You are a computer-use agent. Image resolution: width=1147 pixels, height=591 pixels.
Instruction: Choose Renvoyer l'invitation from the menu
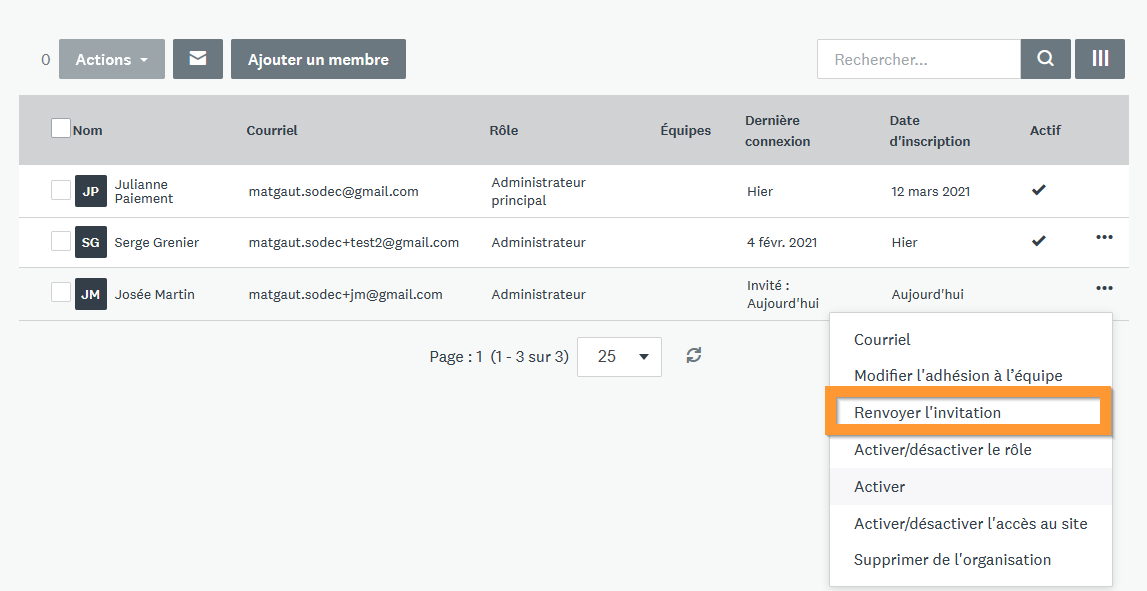click(x=927, y=412)
